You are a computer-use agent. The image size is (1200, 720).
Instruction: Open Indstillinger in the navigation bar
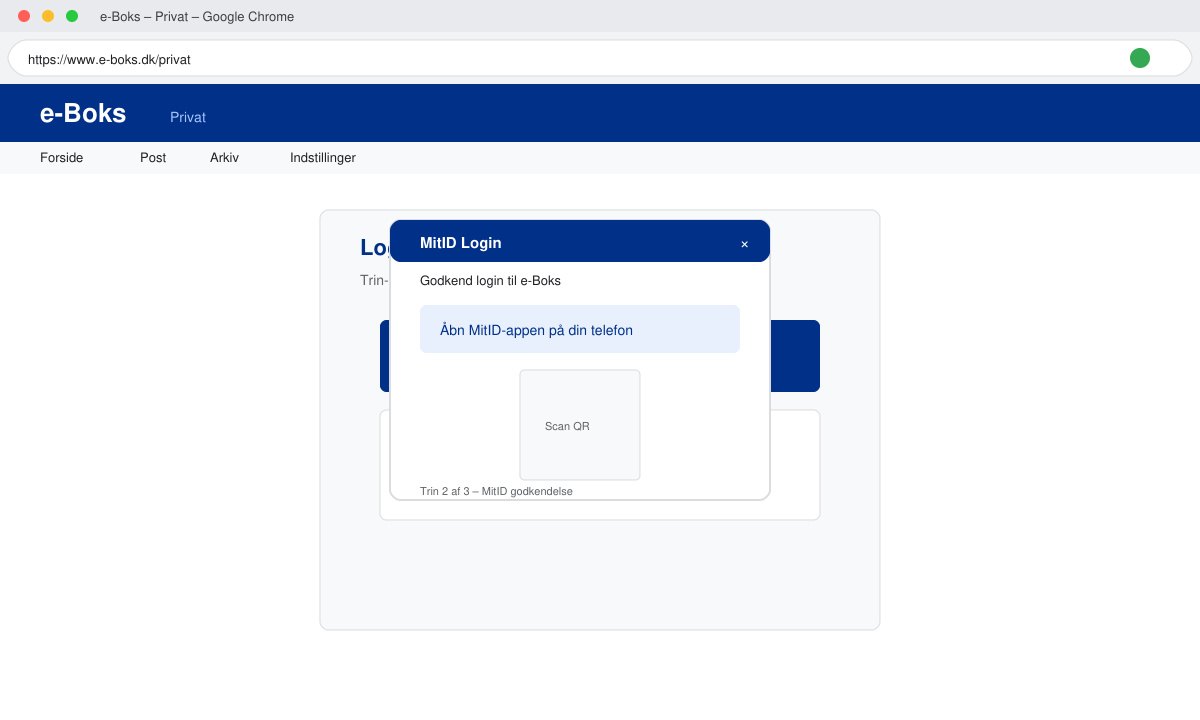click(x=323, y=158)
